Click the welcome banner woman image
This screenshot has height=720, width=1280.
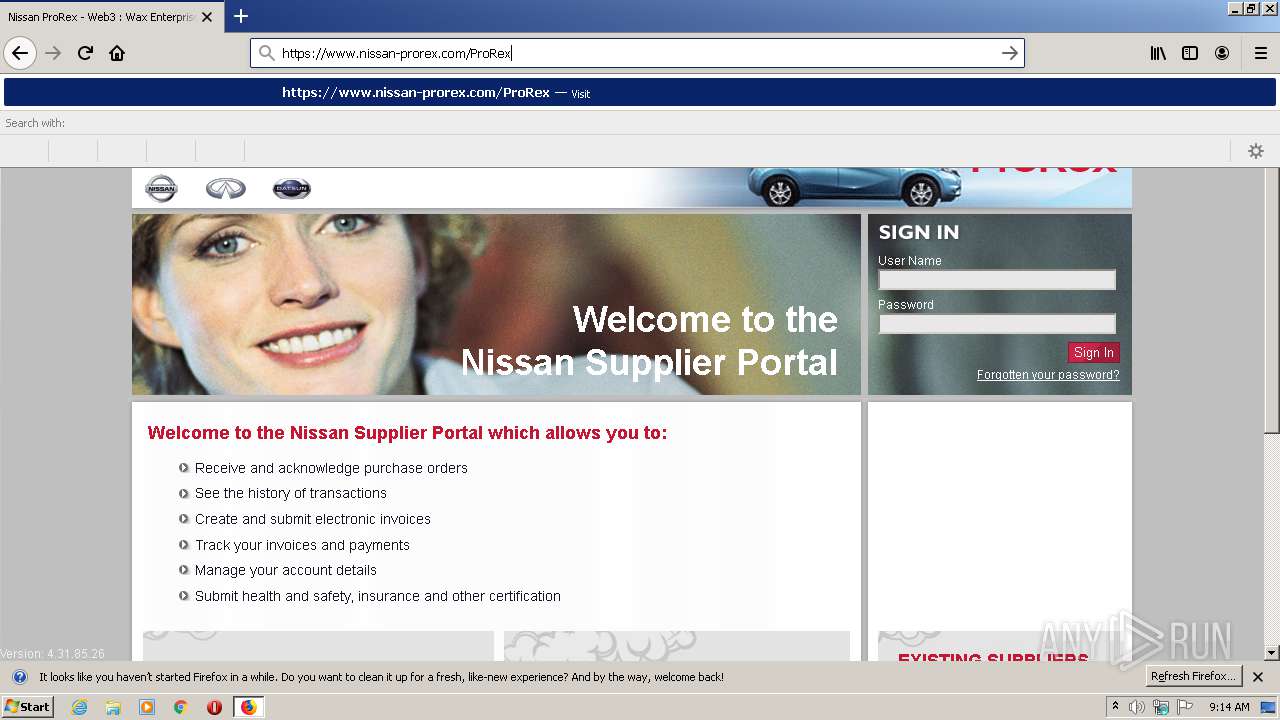click(496, 304)
